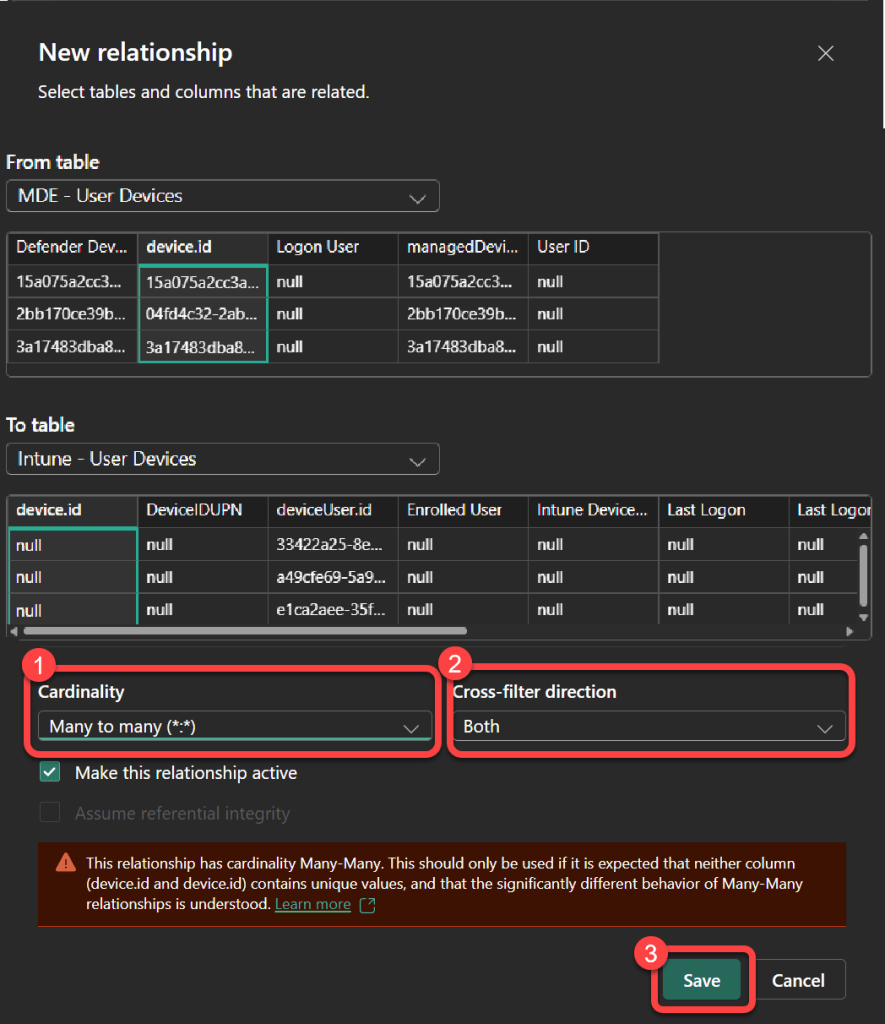This screenshot has width=885, height=1024.
Task: Select Logon User column header
Action: 333,248
